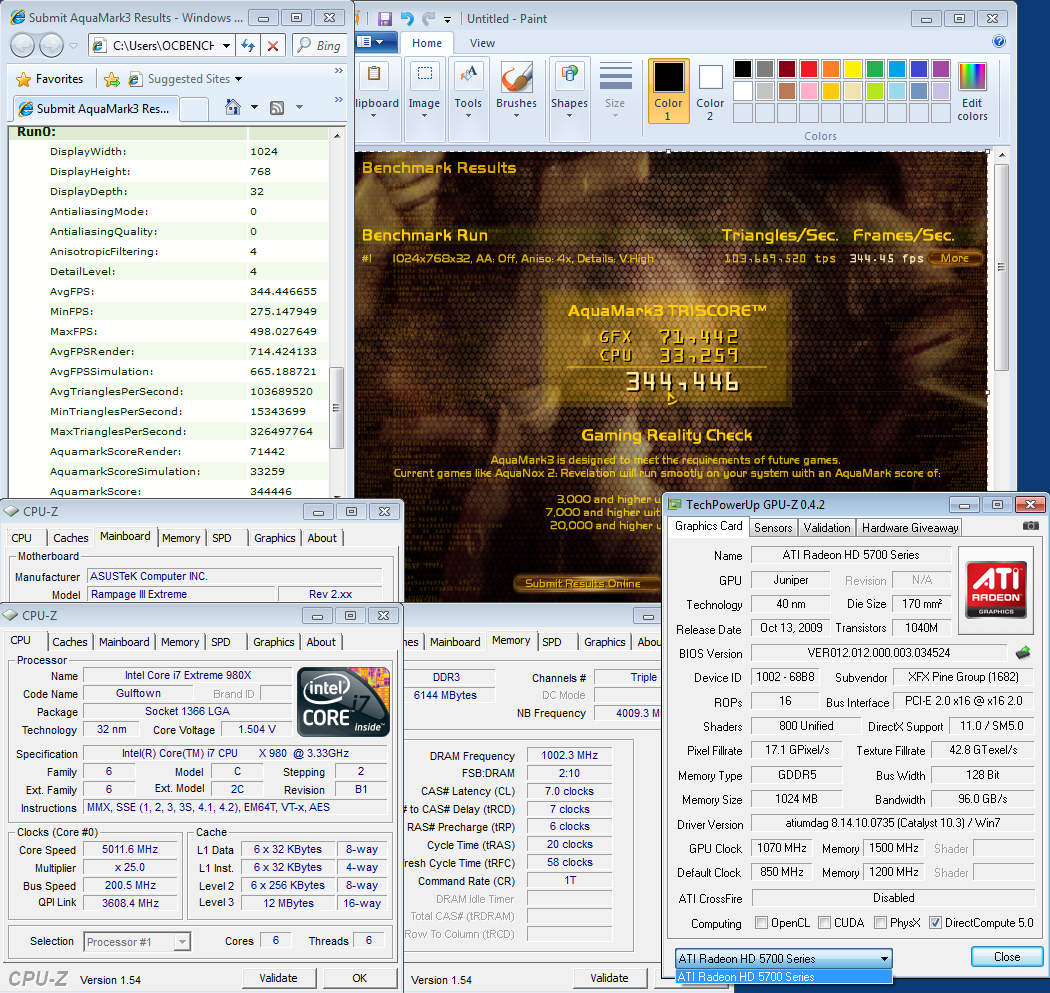Click the Image selection icon in Paint
The image size is (1050, 993).
pos(424,74)
